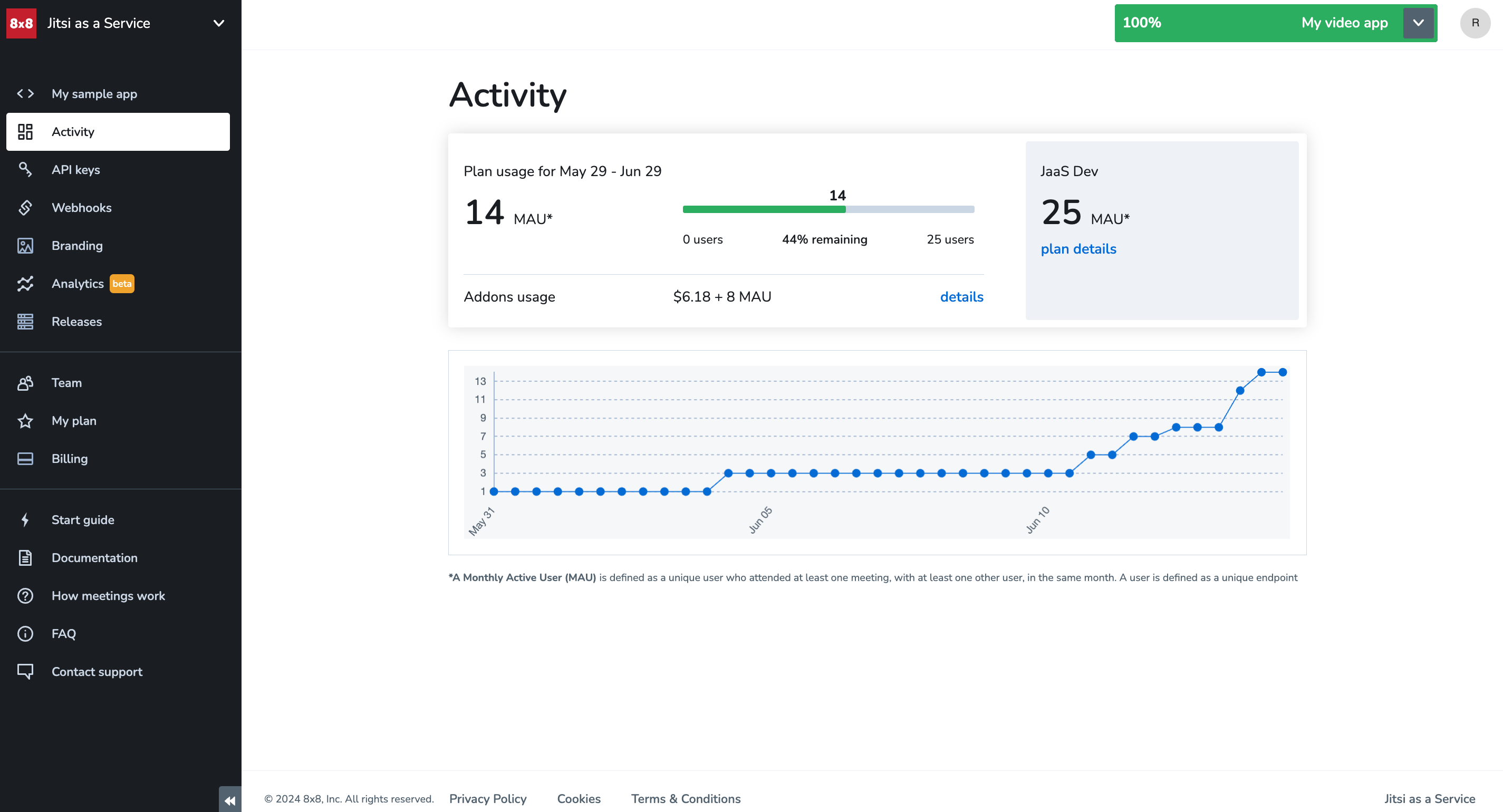Screen dimensions: 1503x812
Task: Open Analytics chart icon
Action: [x=25, y=284]
